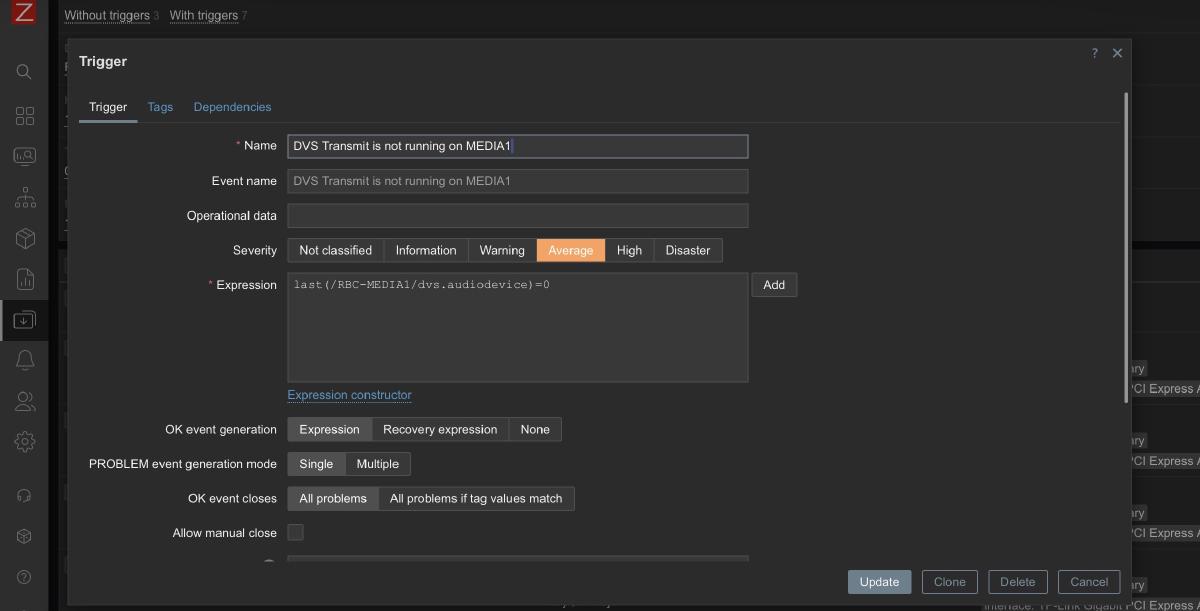Screen dimensions: 1200x611
Task: Click the Add button next to Expression
Action: coord(774,284)
